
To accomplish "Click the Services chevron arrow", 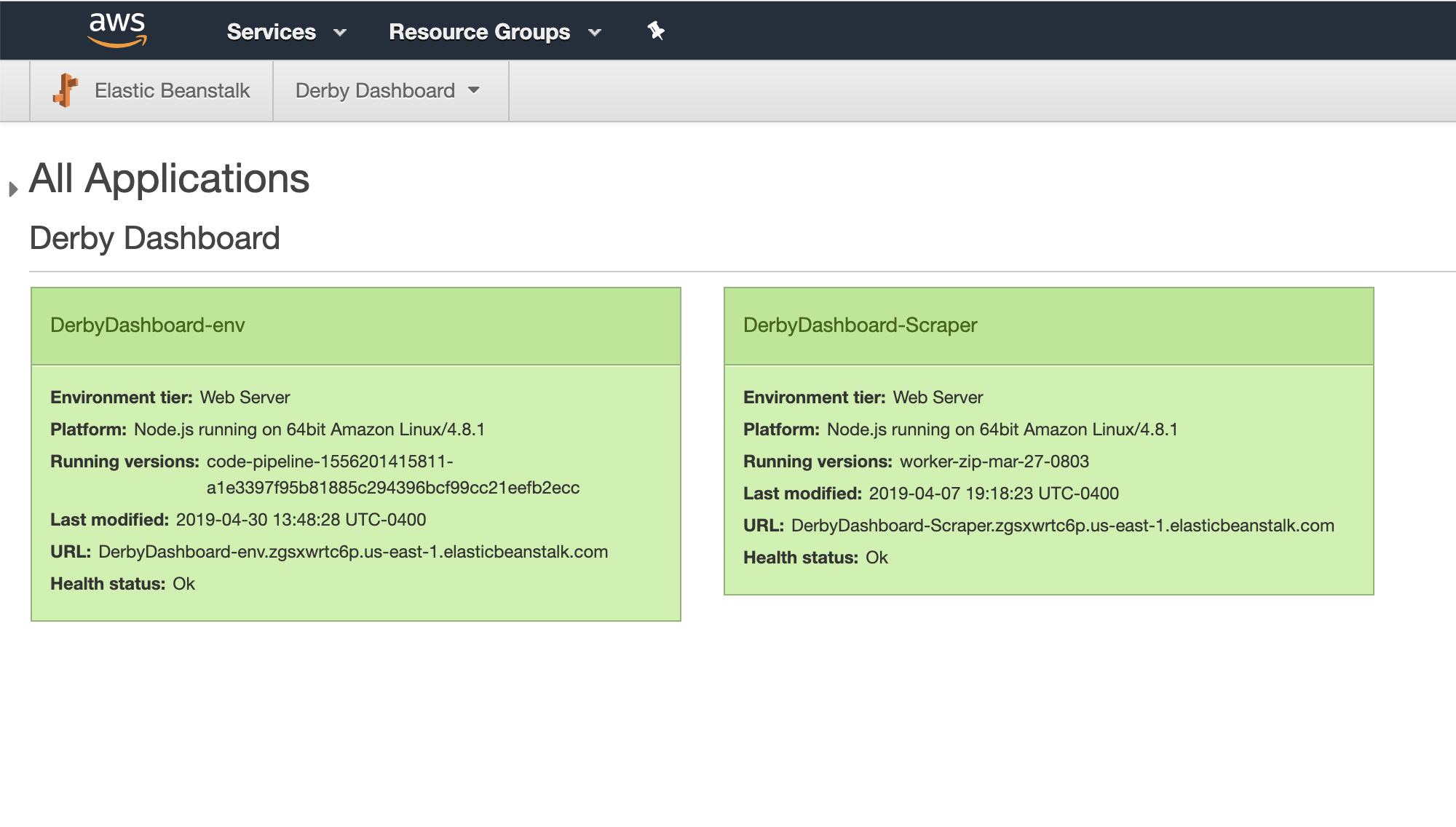I will point(340,33).
